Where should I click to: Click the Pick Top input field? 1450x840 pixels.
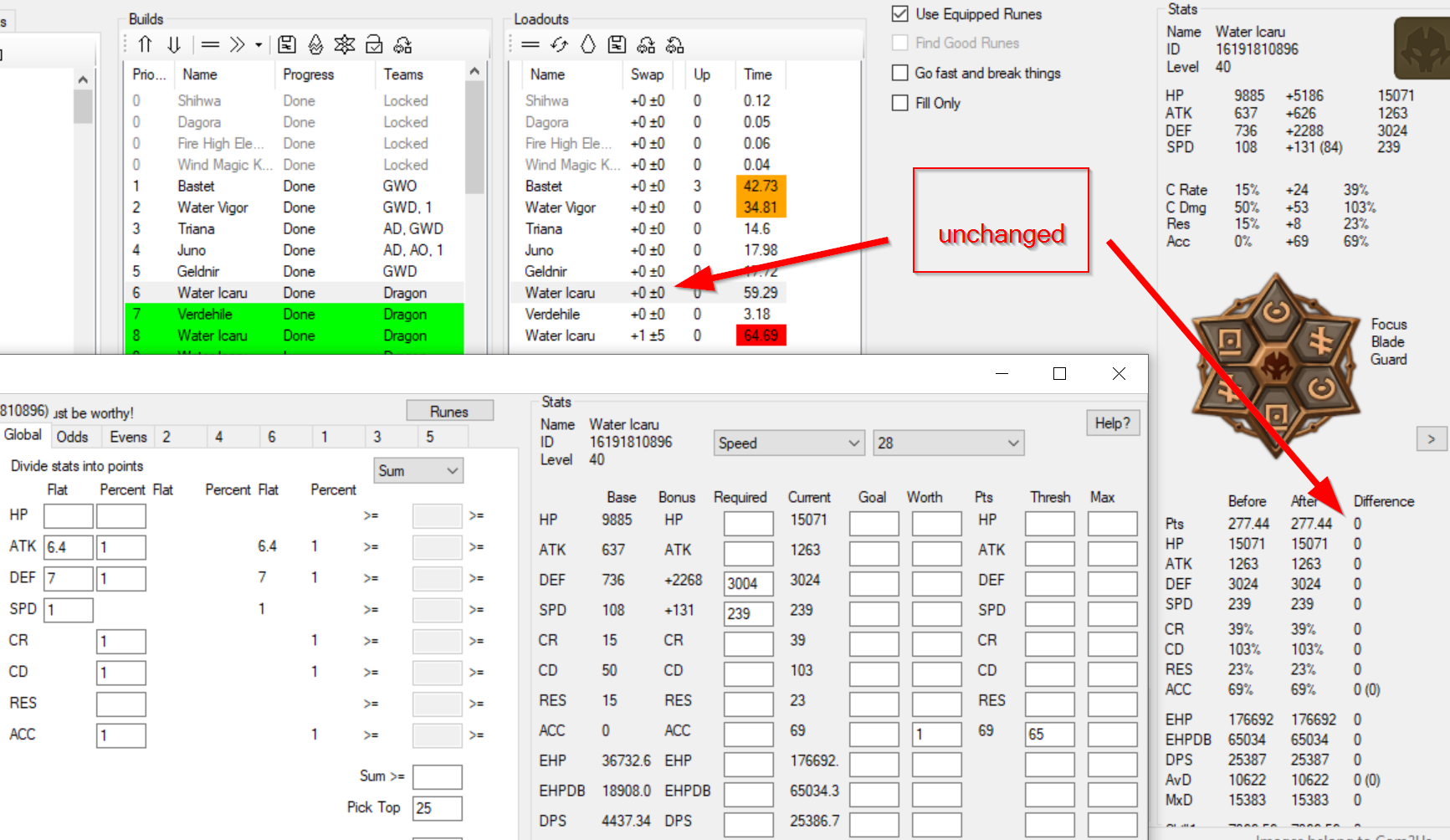coord(438,808)
